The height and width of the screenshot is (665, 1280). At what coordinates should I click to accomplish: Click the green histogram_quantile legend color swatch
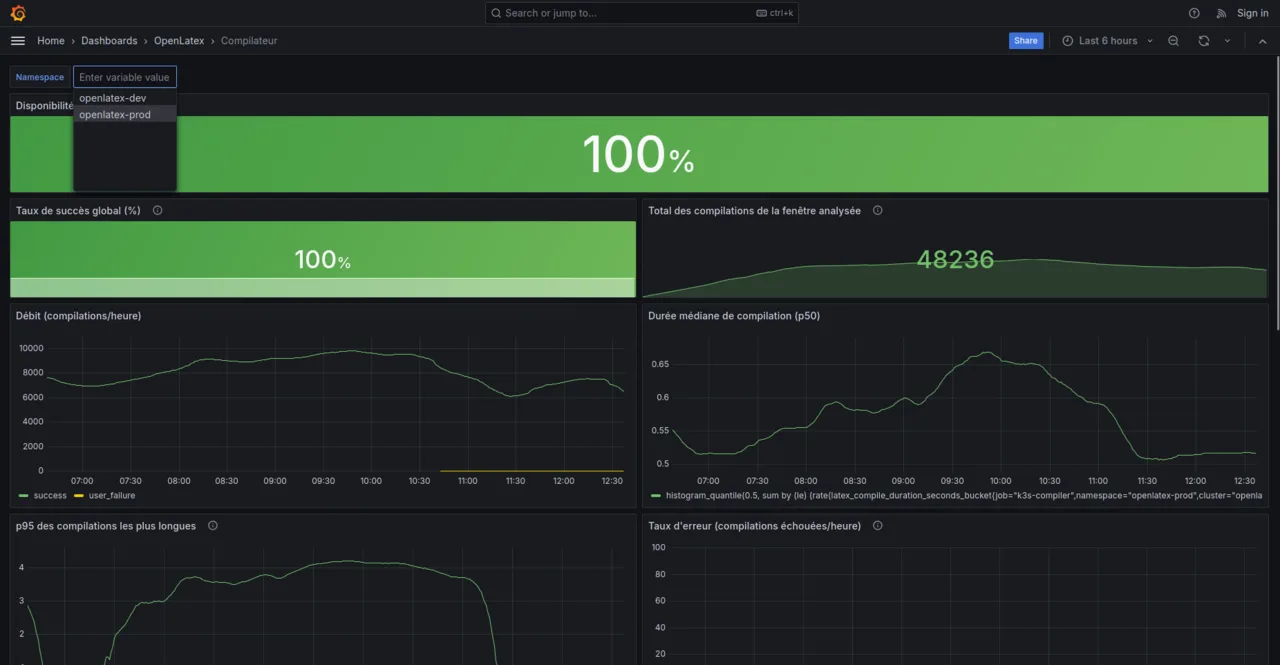coord(656,495)
